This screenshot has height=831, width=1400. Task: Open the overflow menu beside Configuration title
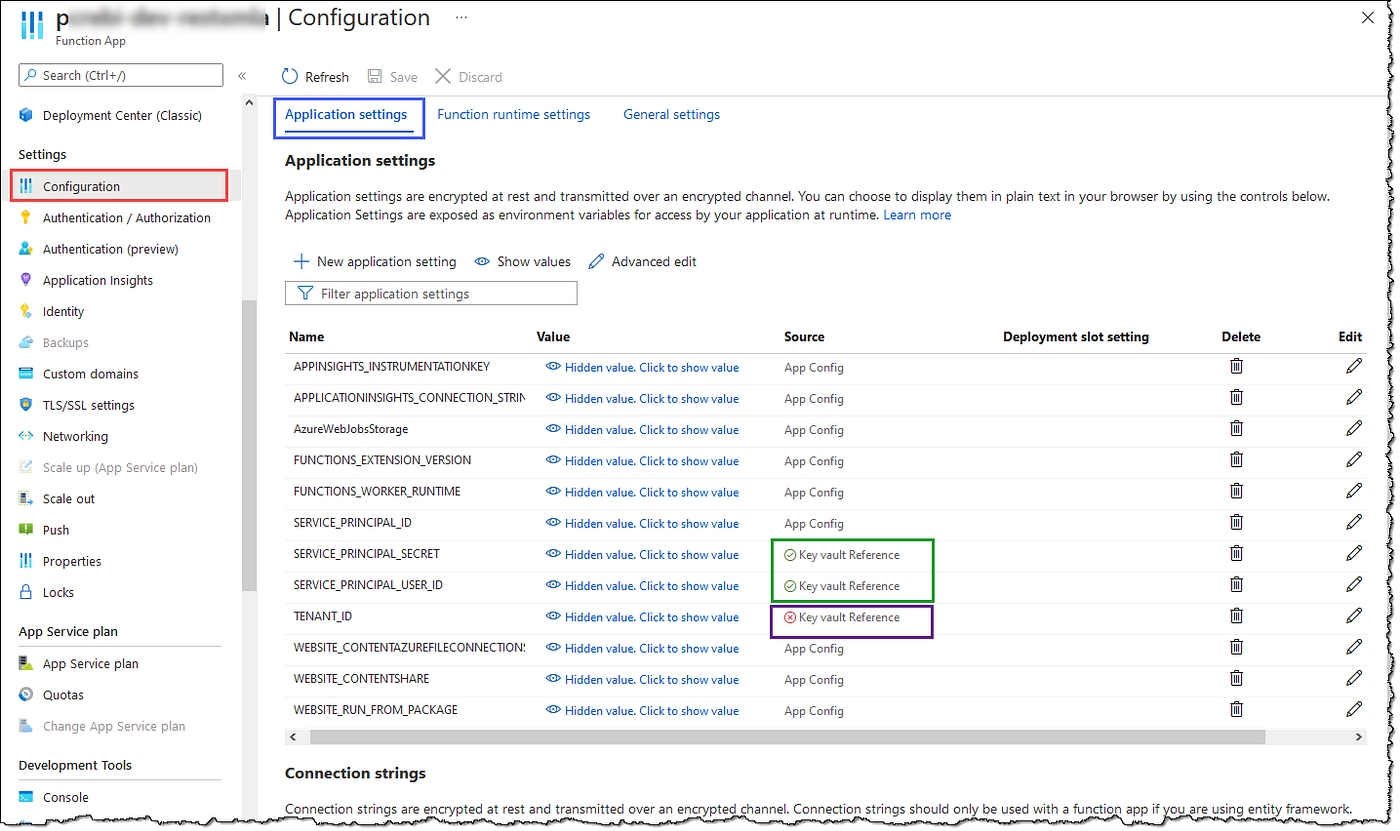461,17
